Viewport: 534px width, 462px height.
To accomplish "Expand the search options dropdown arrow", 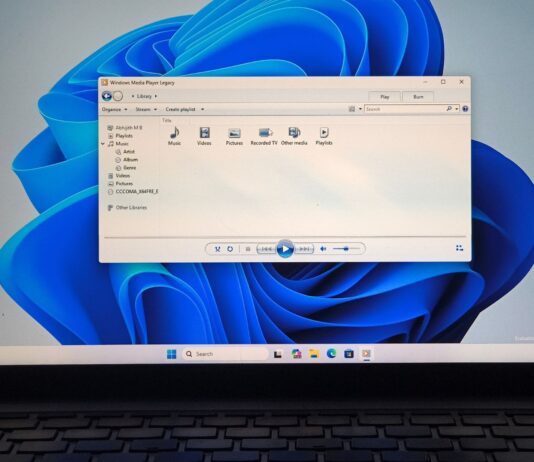I will coord(457,109).
